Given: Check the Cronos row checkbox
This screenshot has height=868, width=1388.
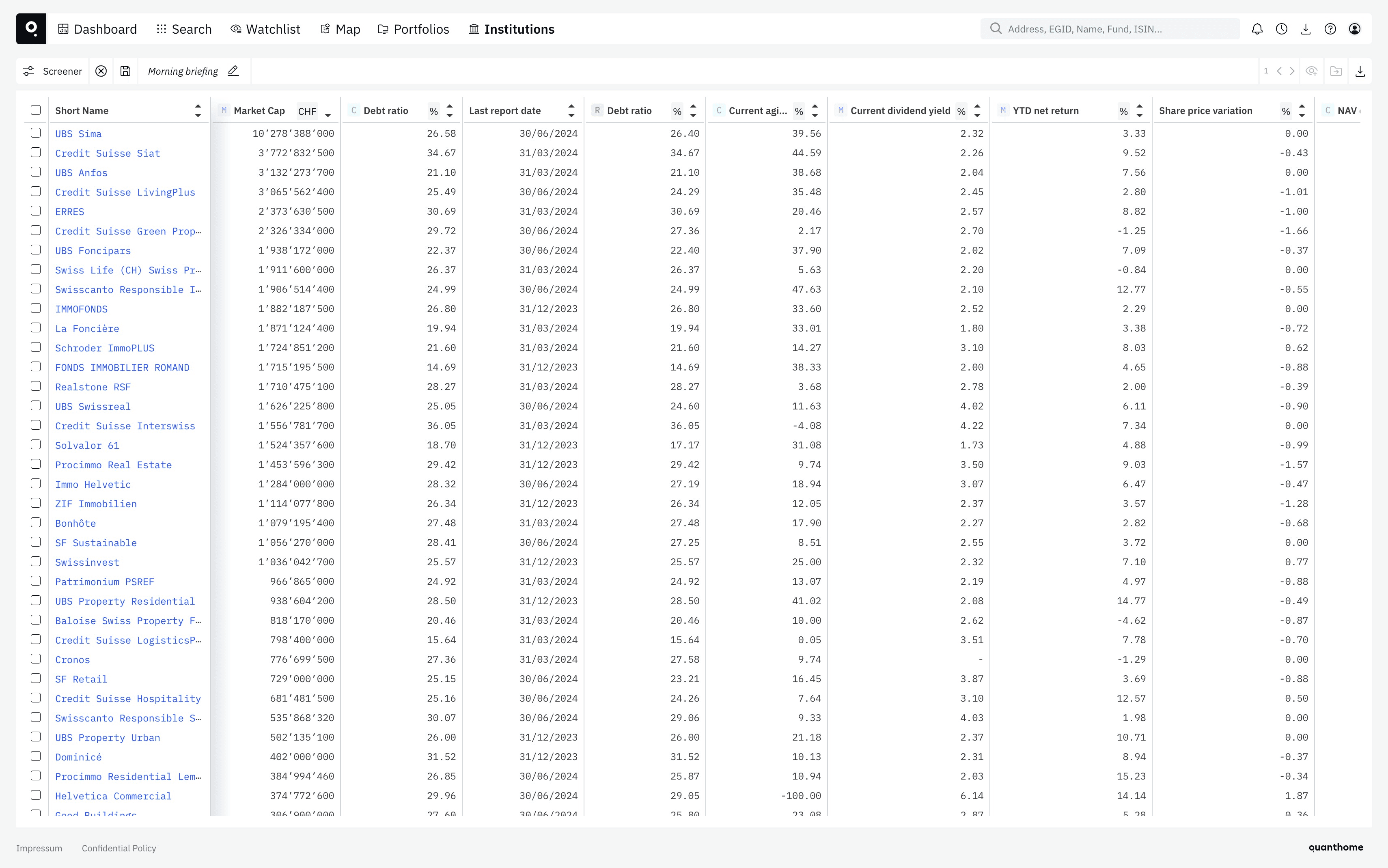Looking at the screenshot, I should (x=36, y=659).
